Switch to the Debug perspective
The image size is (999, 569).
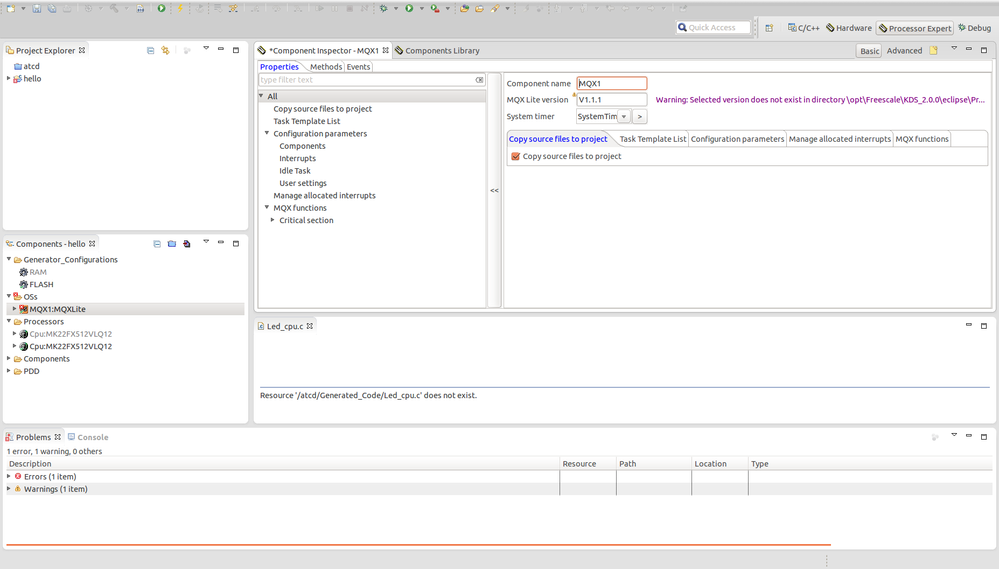coord(974,28)
